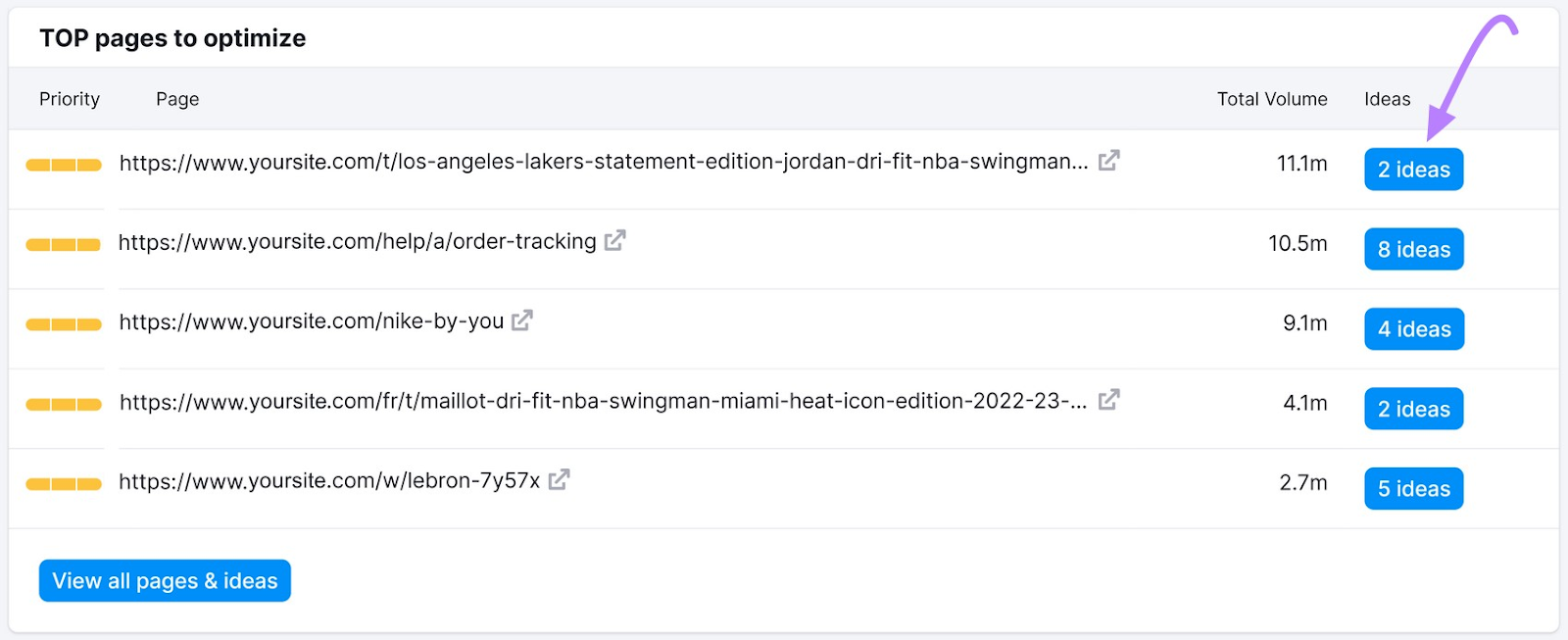Click the priority bars on the Lakers row
Screen dimensions: 1568x640
coord(62,164)
